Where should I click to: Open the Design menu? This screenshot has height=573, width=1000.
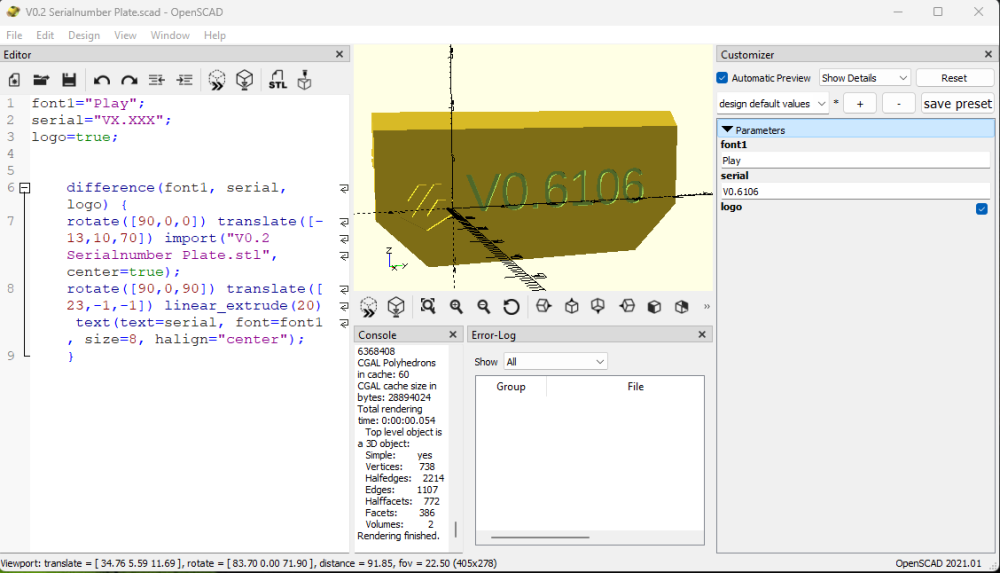coord(84,35)
